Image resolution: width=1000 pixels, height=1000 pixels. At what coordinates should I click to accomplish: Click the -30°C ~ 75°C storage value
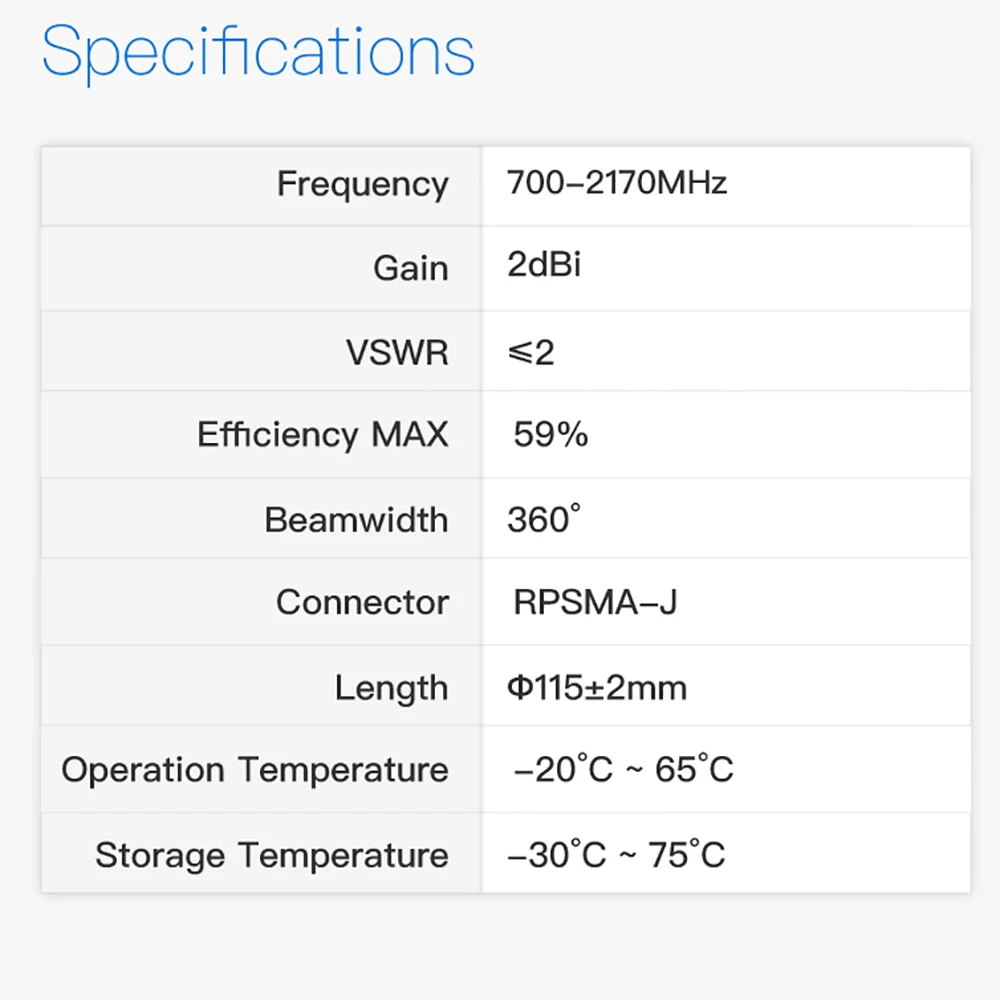point(616,856)
